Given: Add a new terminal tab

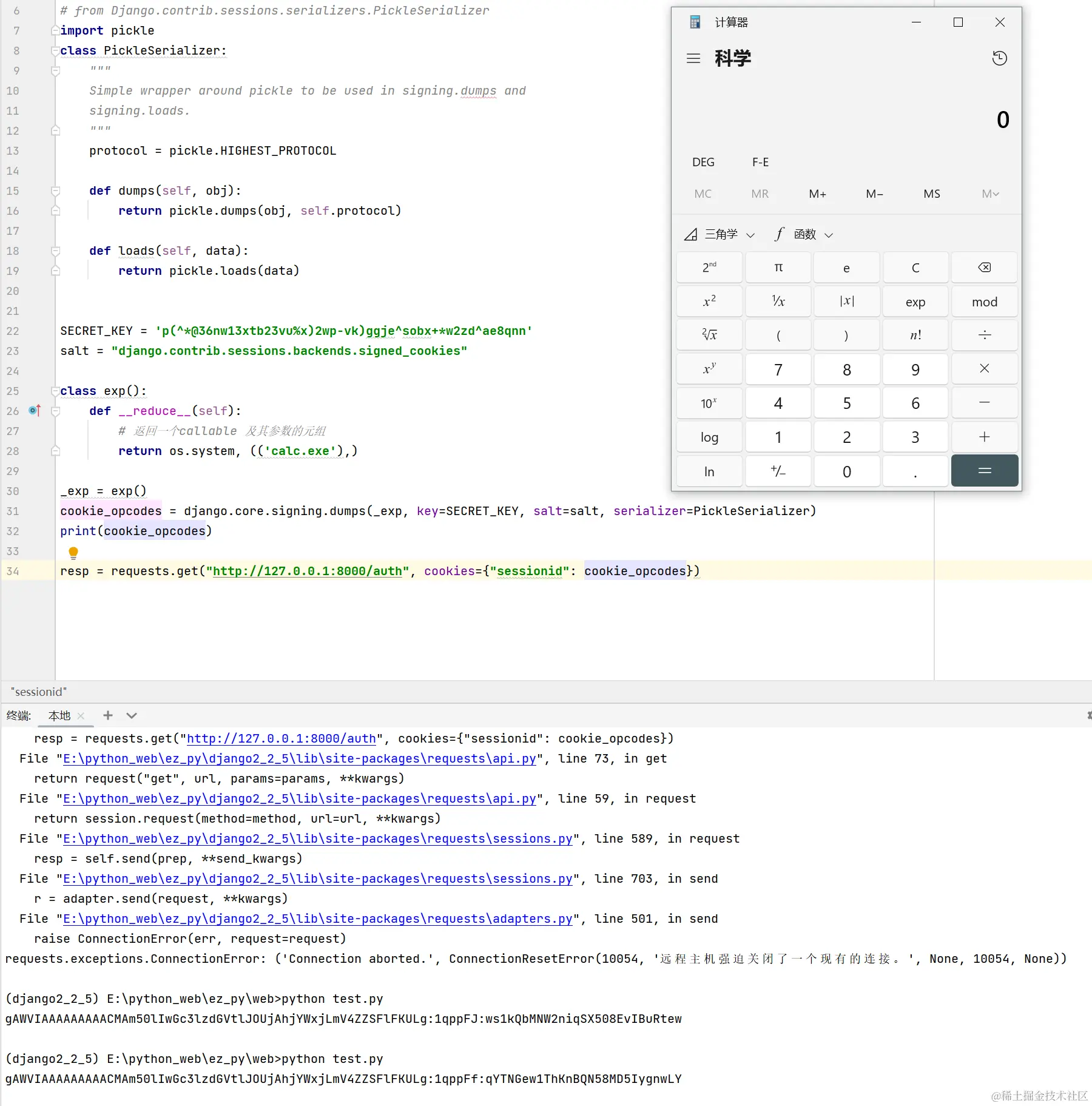Looking at the screenshot, I should (108, 715).
